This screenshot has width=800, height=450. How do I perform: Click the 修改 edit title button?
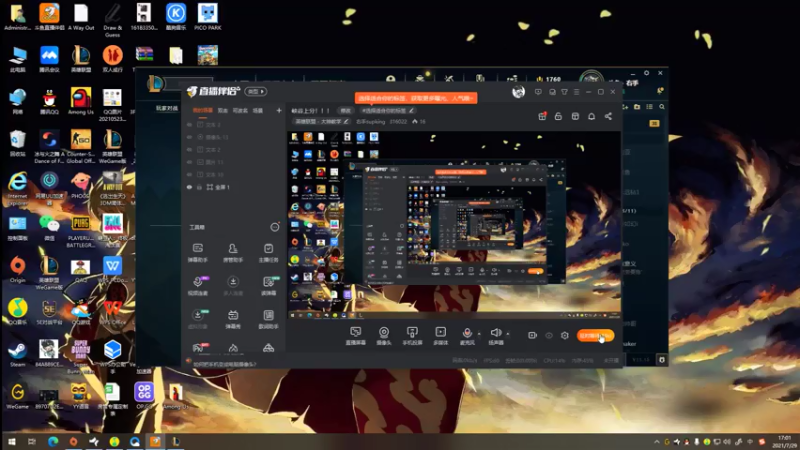[x=345, y=110]
